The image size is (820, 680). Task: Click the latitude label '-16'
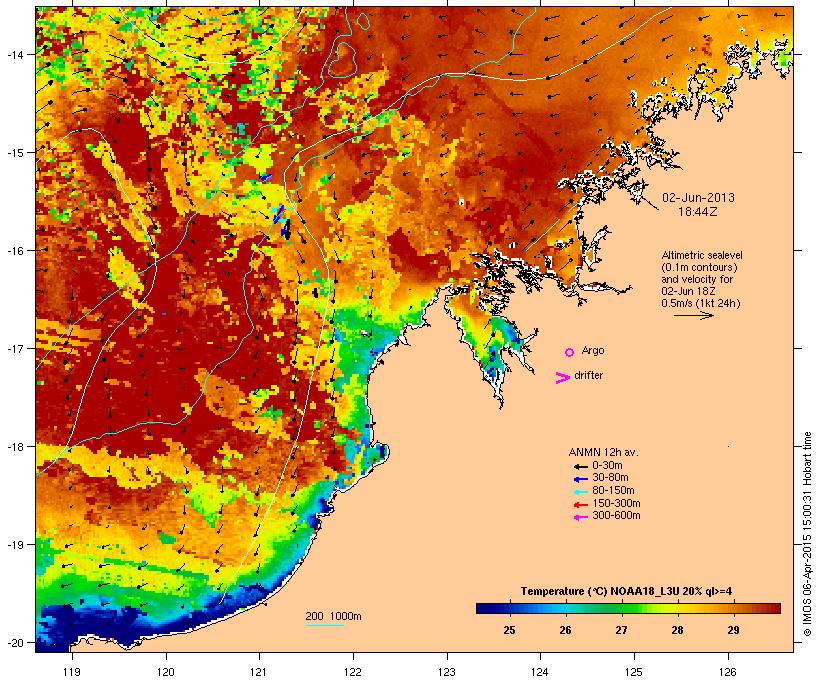[15, 251]
